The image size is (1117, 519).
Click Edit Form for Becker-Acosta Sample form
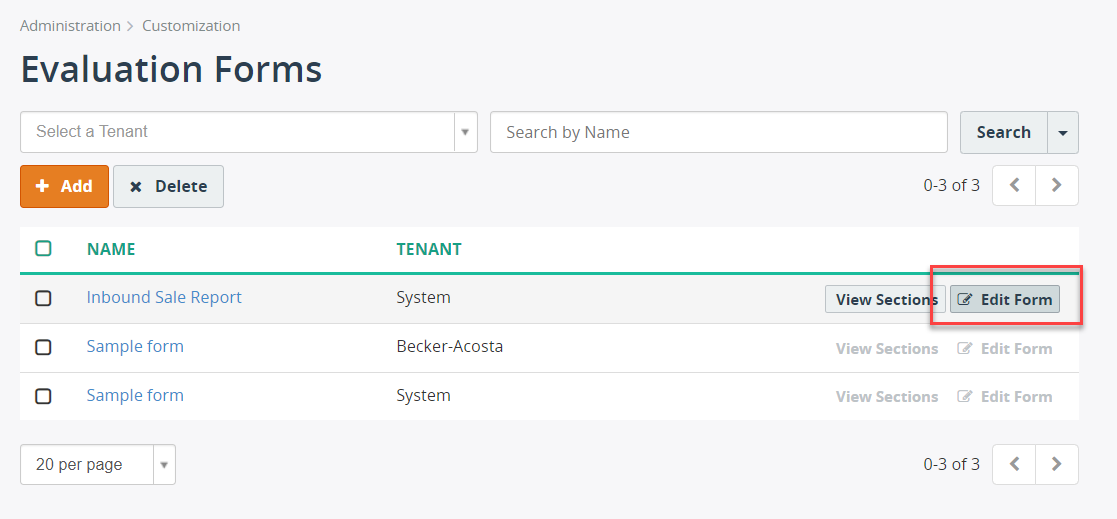[1005, 348]
